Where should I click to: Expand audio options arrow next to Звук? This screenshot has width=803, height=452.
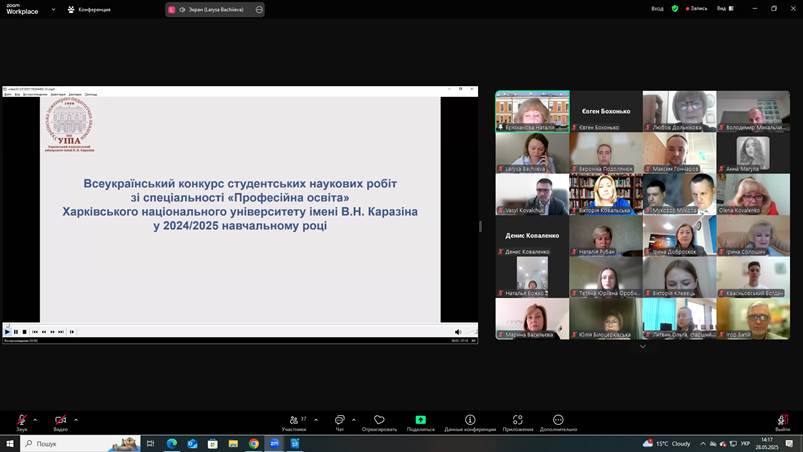[35, 419]
